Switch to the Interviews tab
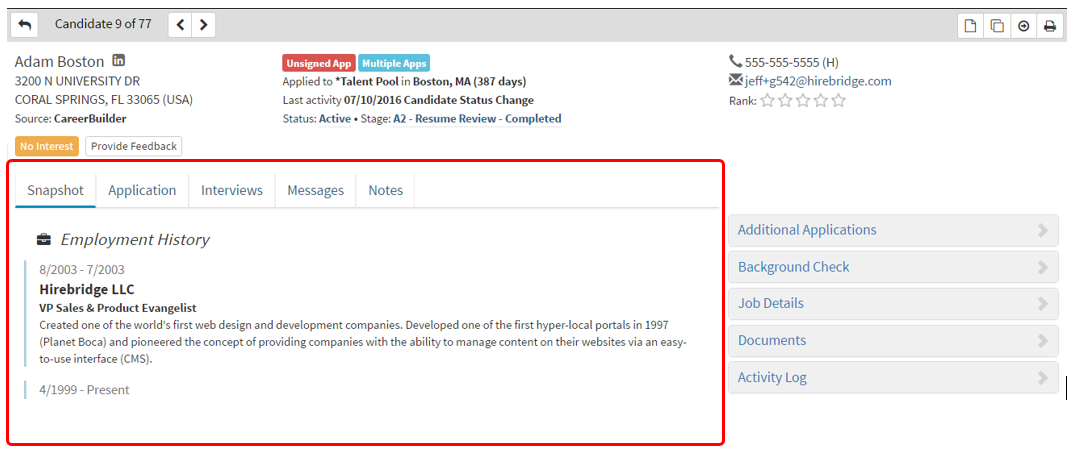Screen dimensions: 1071x452 pos(232,190)
